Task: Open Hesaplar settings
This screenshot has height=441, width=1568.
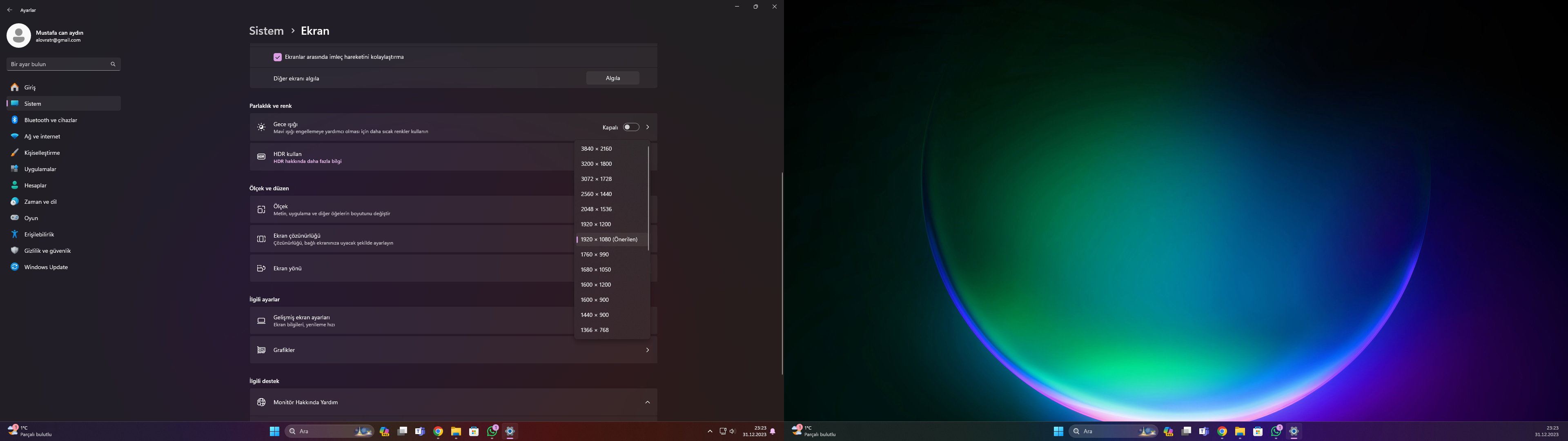Action: pos(63,185)
